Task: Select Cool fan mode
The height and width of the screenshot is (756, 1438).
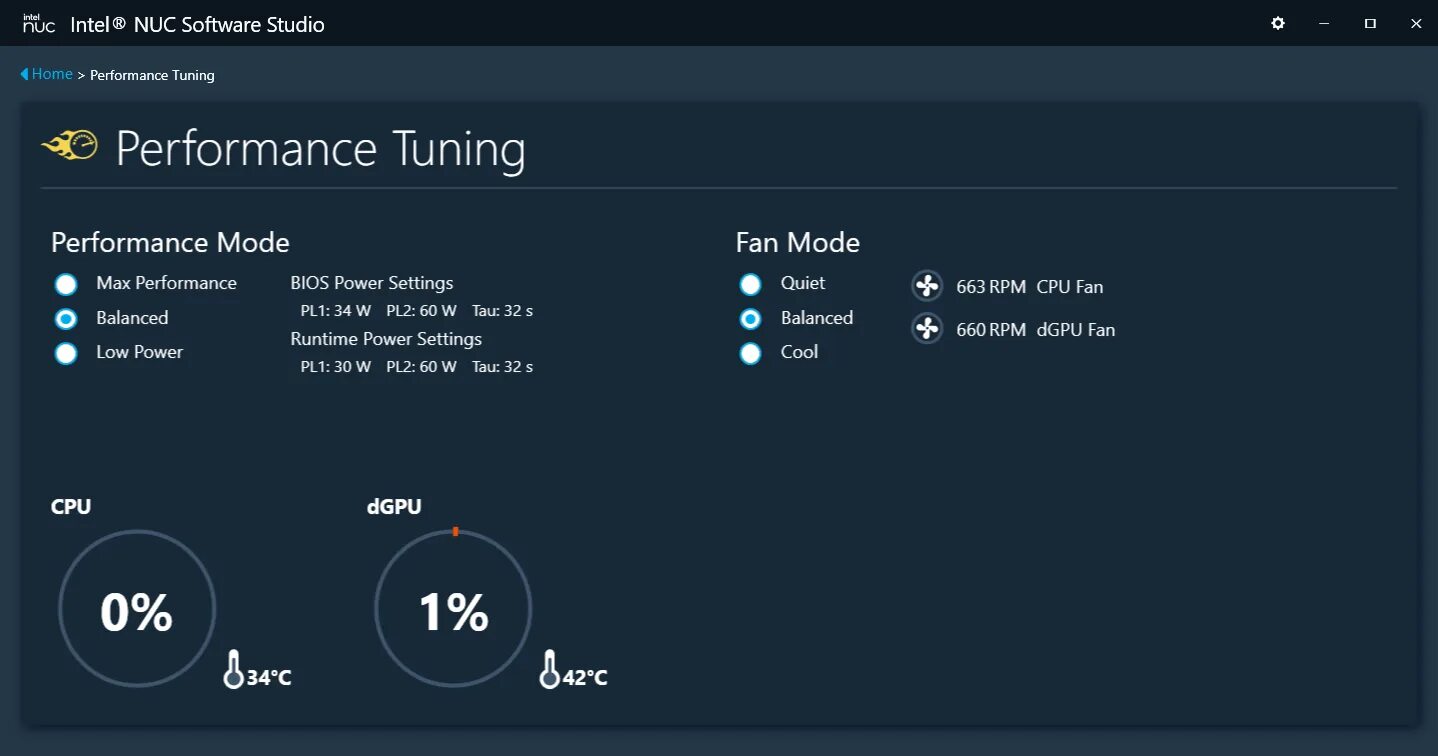Action: (750, 353)
